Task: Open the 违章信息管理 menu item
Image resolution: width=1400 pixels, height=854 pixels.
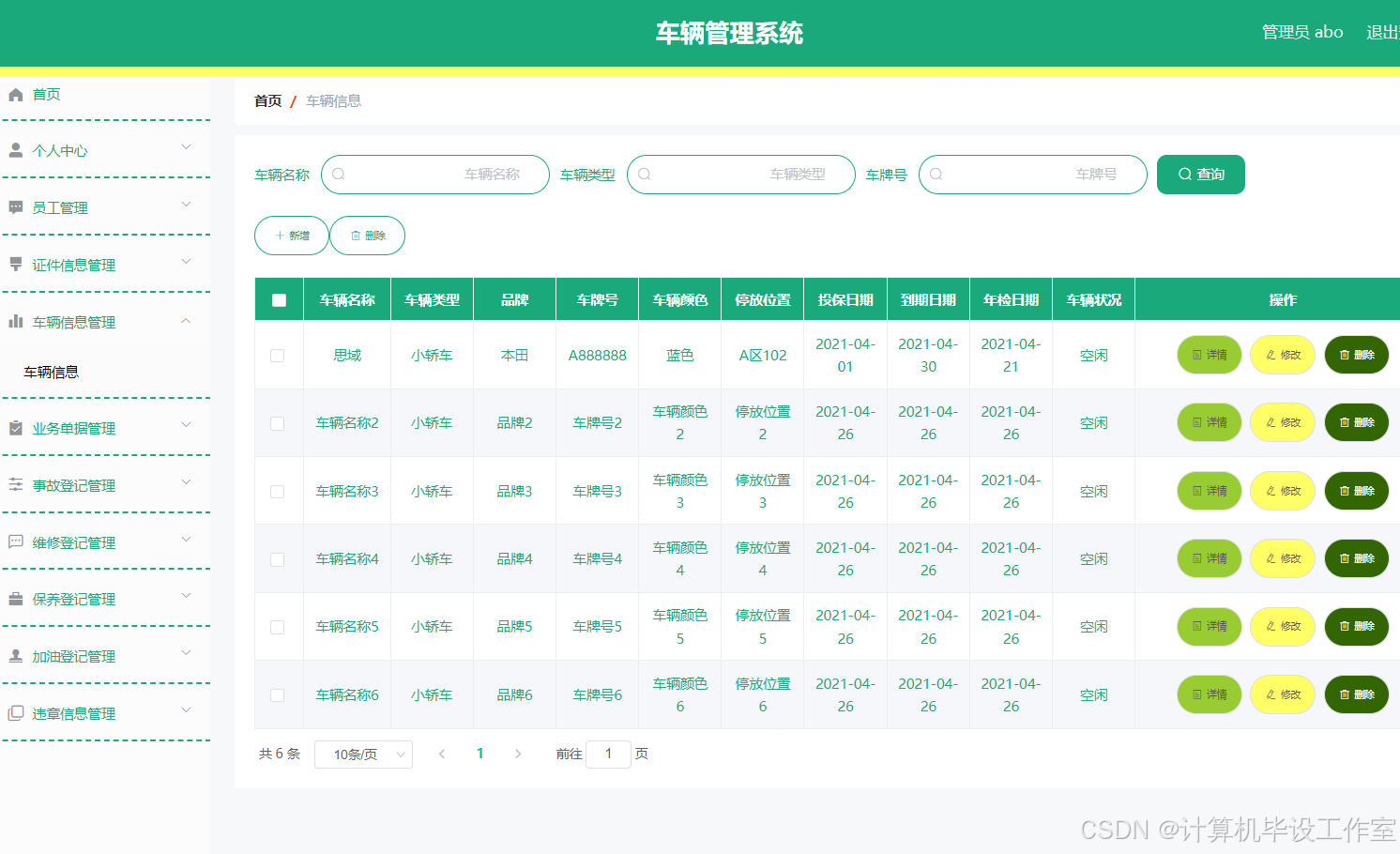Action: (x=105, y=714)
